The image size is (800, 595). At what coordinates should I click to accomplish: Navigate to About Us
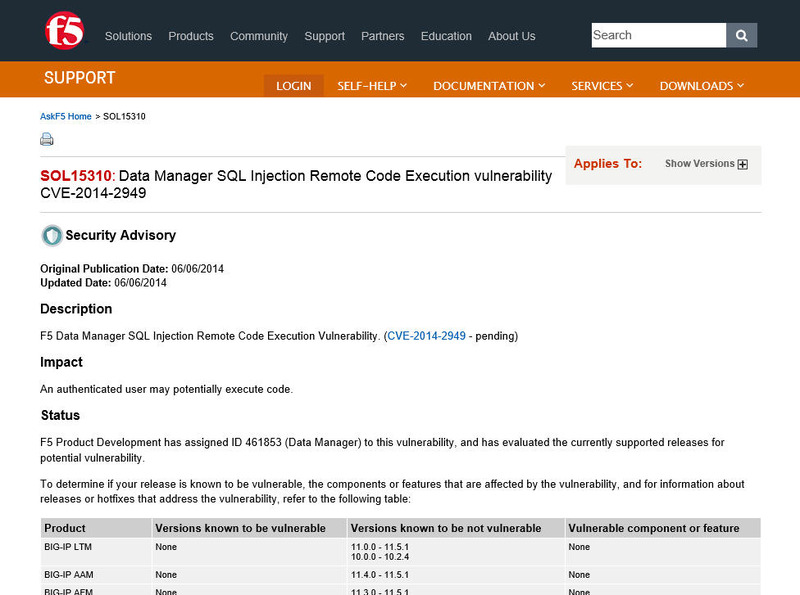pyautogui.click(x=511, y=36)
